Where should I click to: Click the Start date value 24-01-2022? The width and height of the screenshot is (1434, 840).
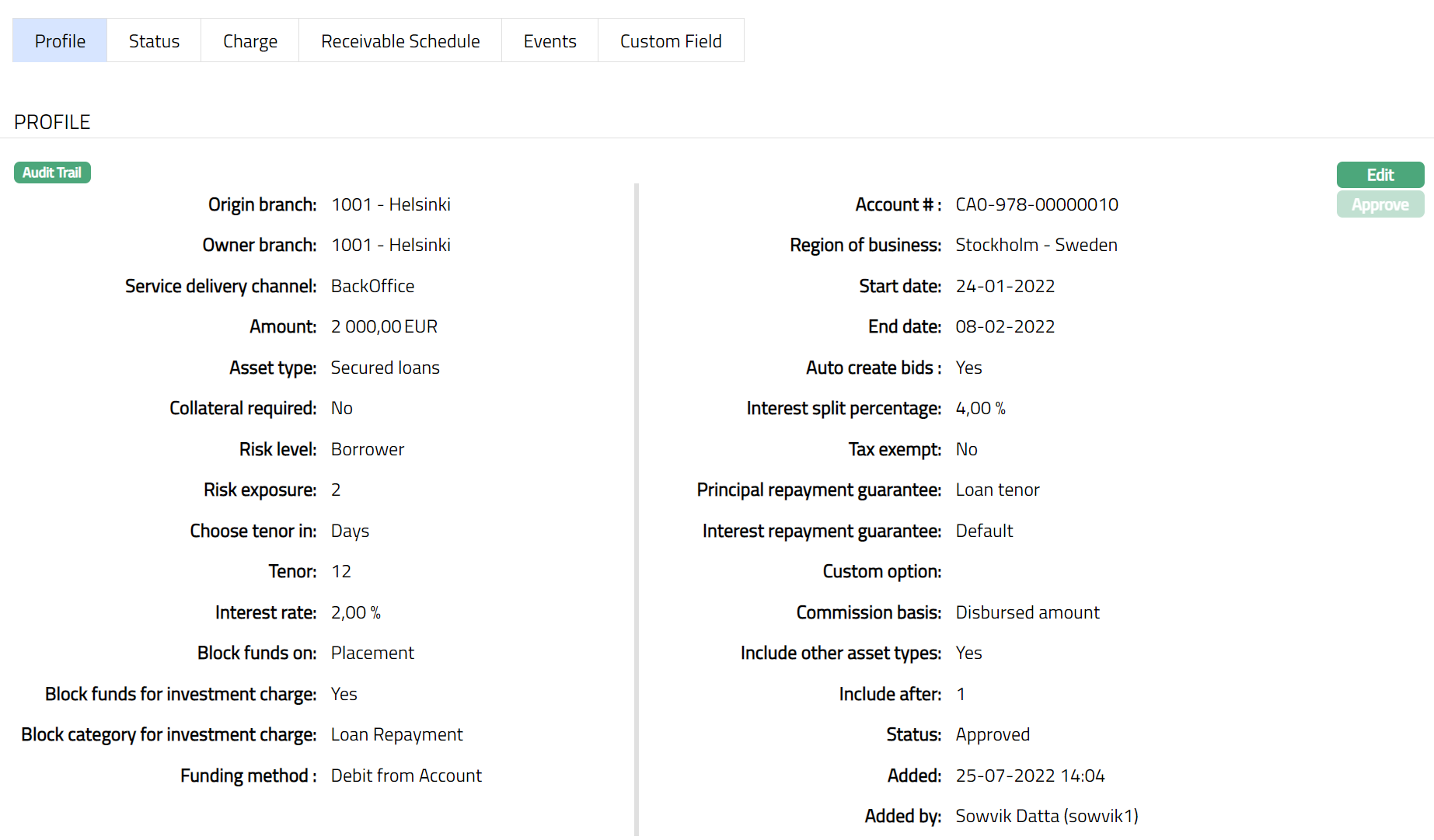(1005, 286)
